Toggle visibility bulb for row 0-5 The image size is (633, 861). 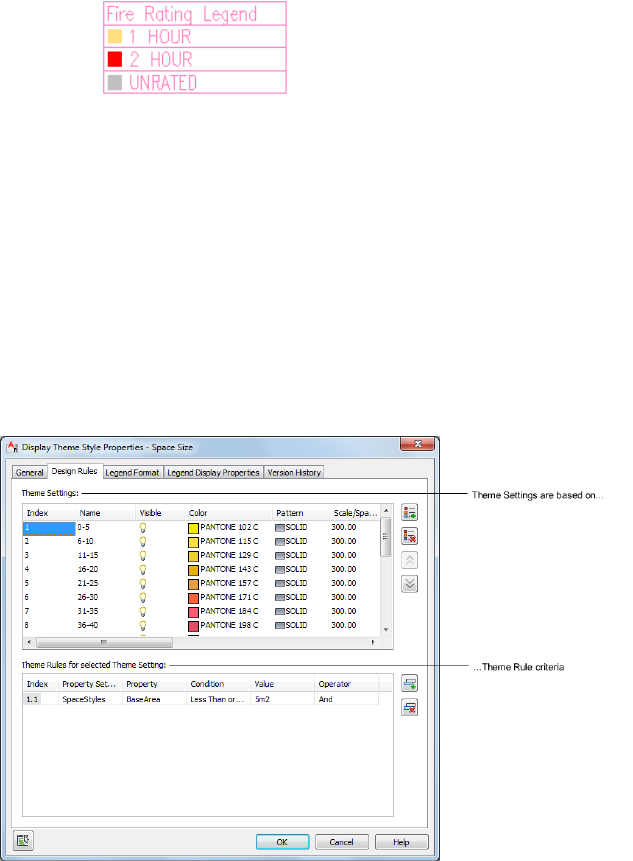(x=143, y=528)
